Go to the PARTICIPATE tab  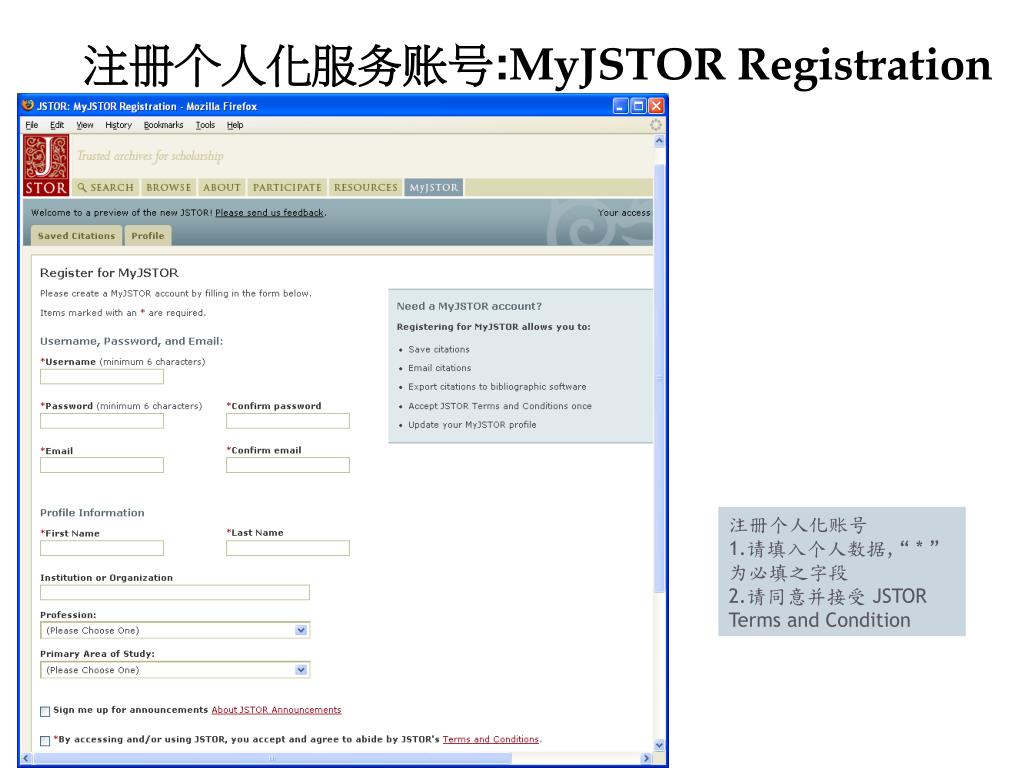[x=287, y=187]
